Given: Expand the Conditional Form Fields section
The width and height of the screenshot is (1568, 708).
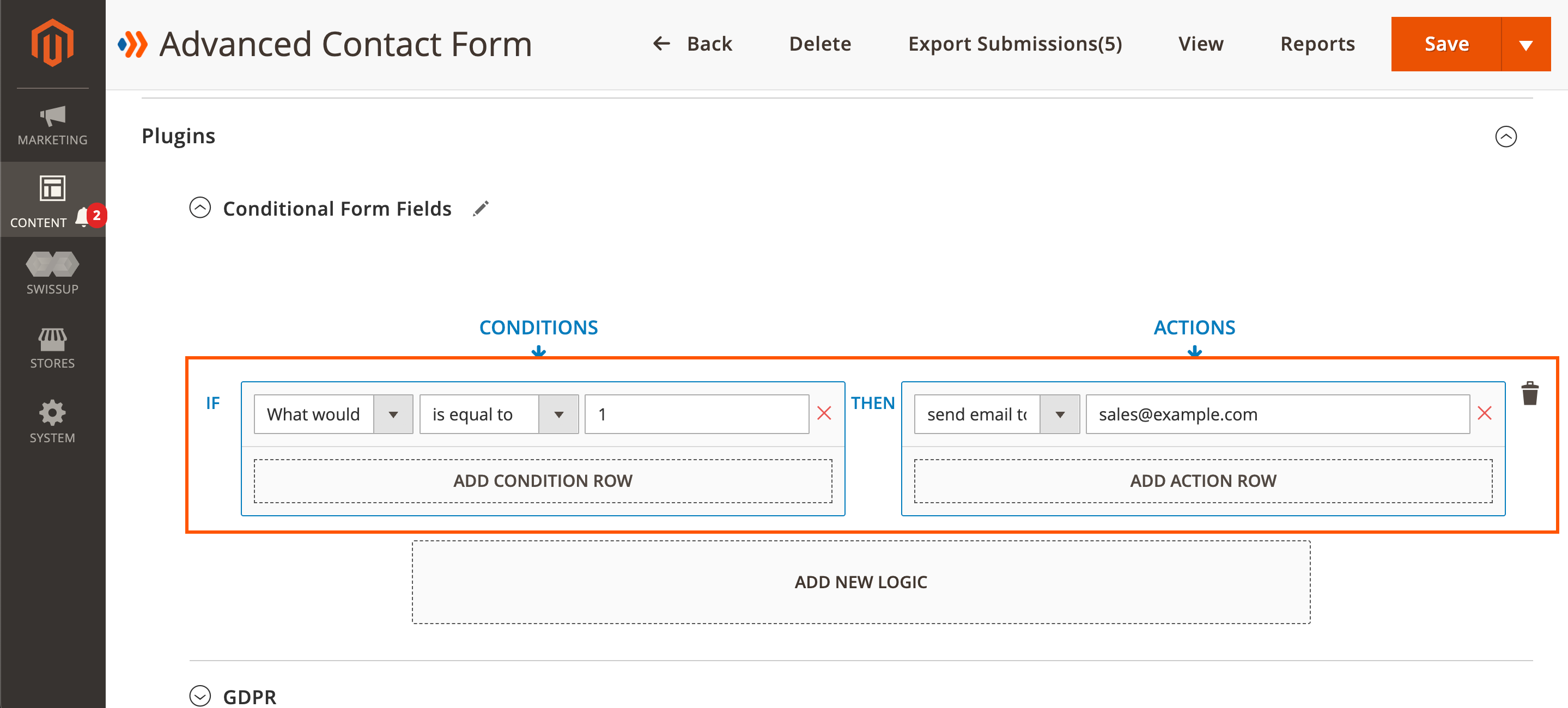Looking at the screenshot, I should click(201, 208).
